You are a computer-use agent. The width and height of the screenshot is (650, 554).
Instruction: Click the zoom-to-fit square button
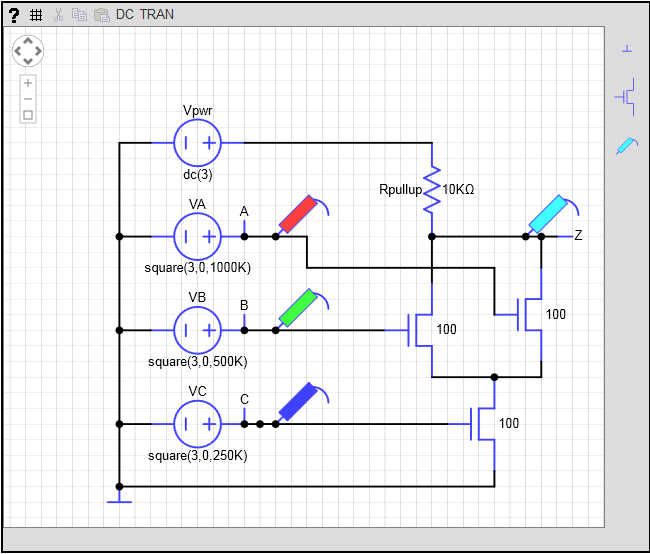tap(28, 115)
